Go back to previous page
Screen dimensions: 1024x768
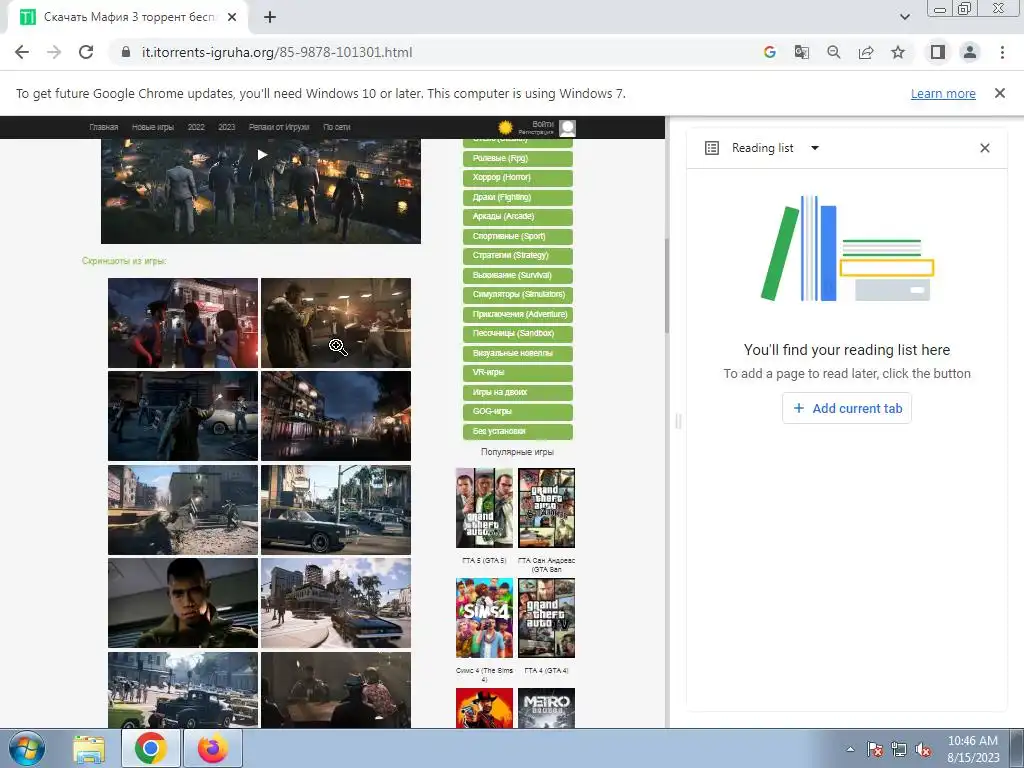coord(22,52)
